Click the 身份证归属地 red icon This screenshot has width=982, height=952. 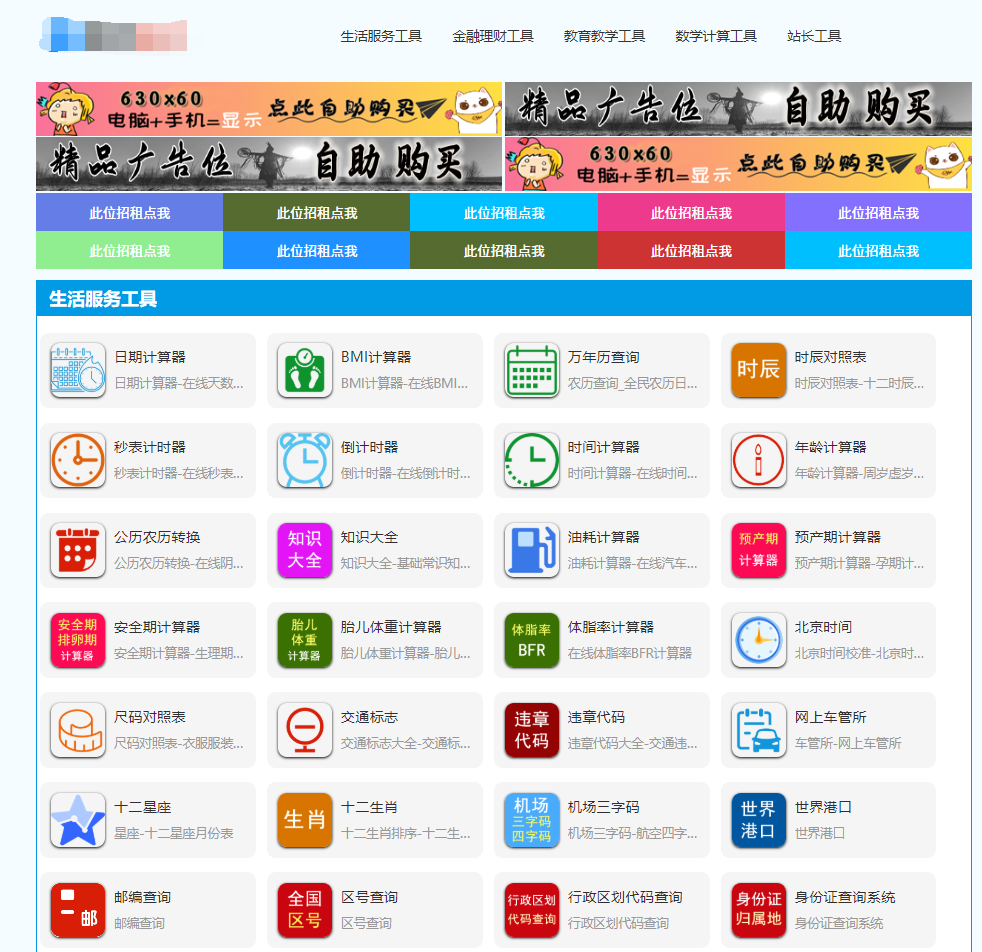click(758, 910)
